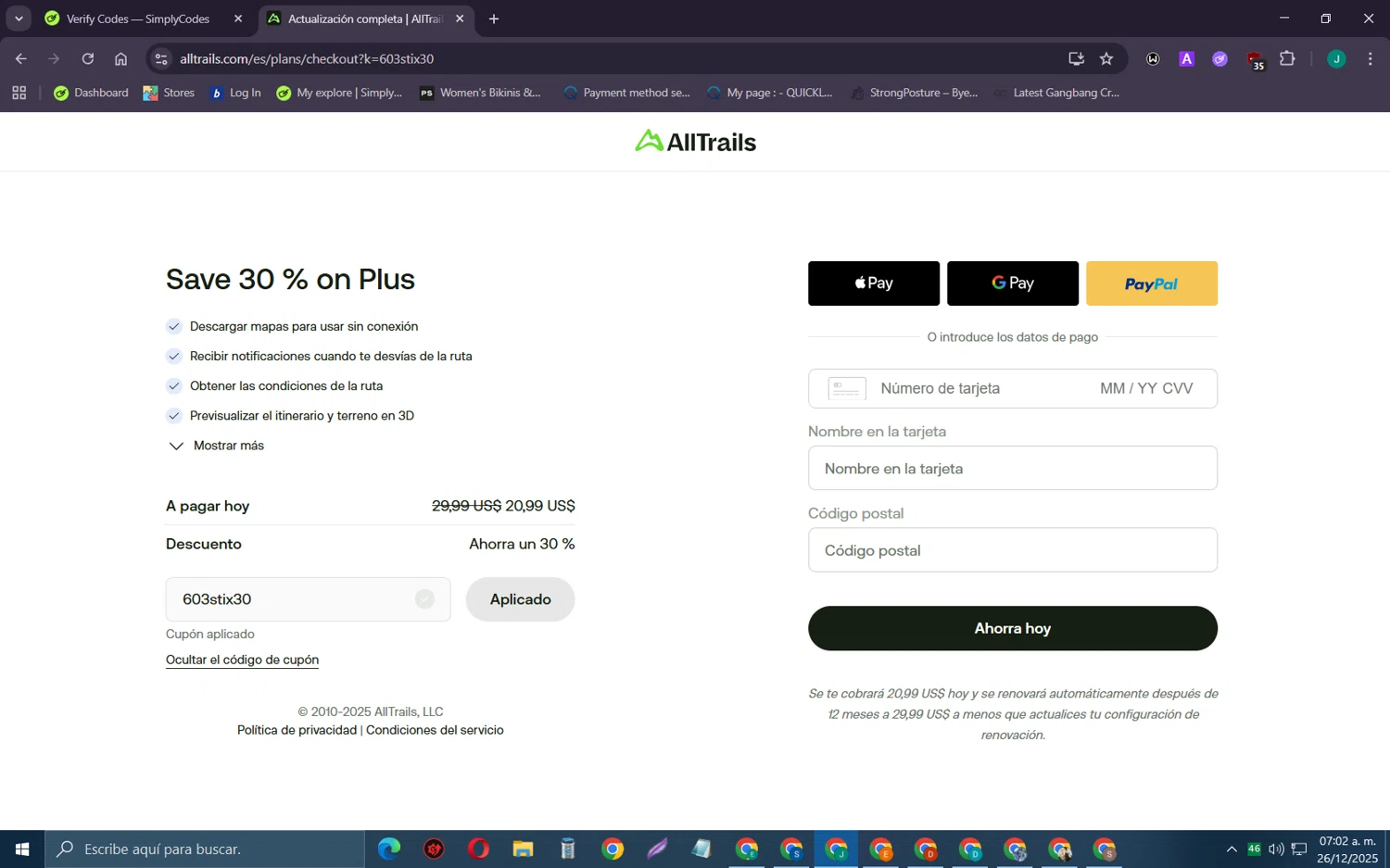
Task: Open the Extensions puzzle menu
Action: [1287, 58]
